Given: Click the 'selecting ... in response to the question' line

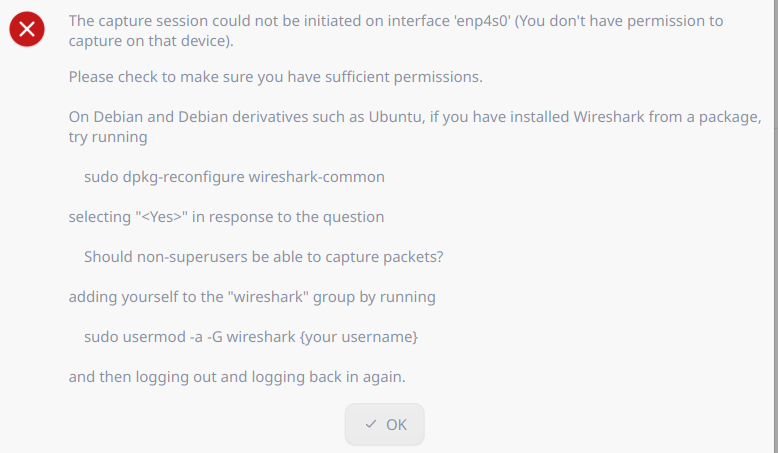Looking at the screenshot, I should [226, 216].
